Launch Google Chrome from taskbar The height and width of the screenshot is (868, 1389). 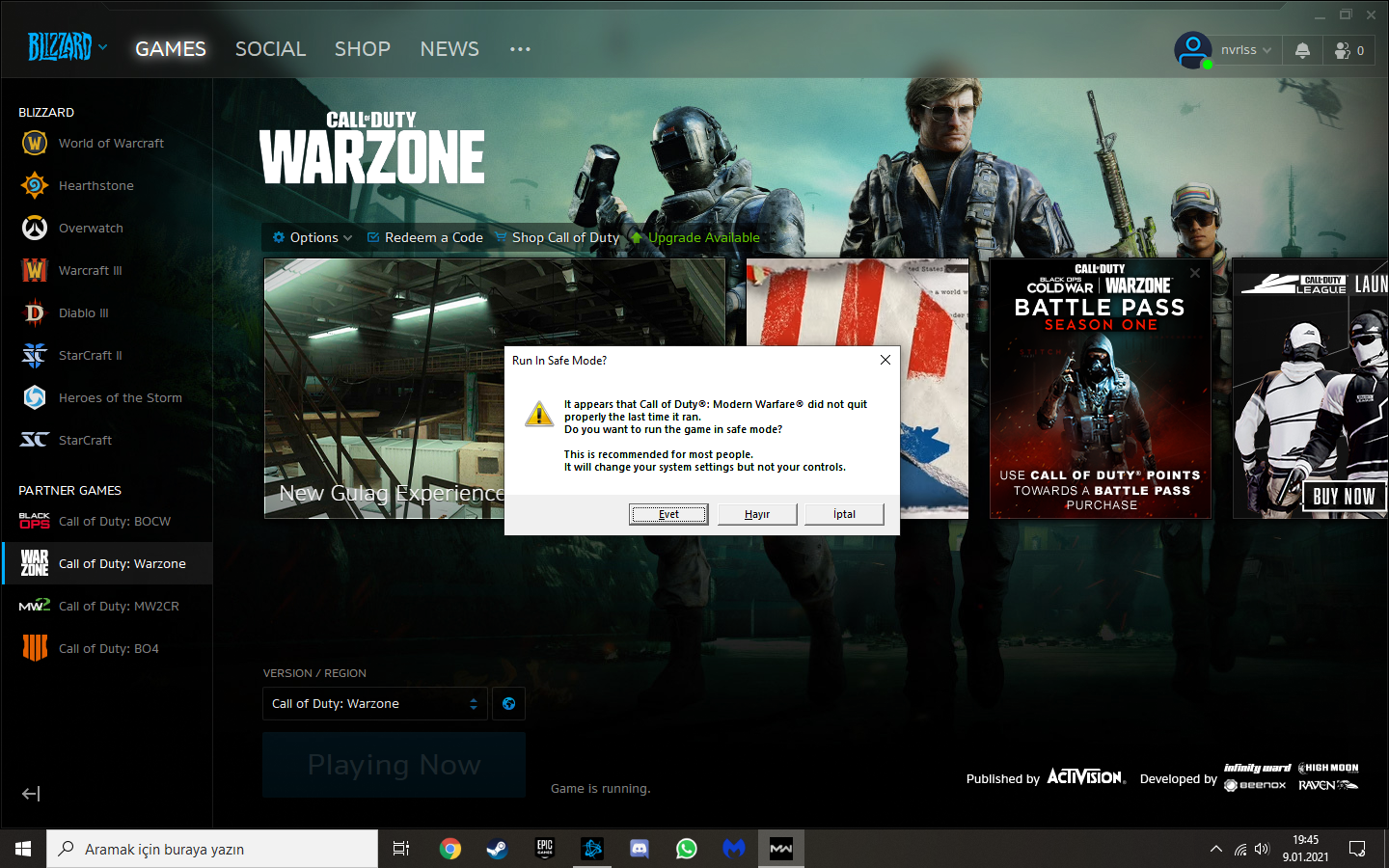(449, 849)
